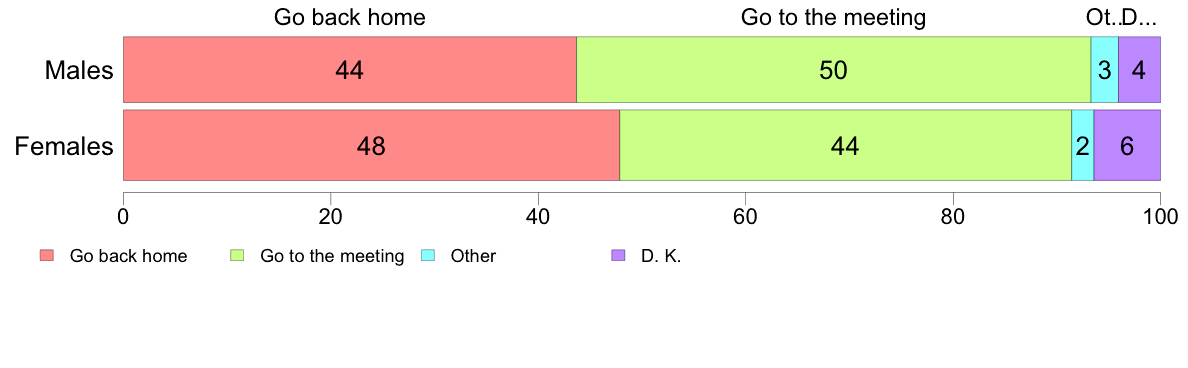Image resolution: width=1188 pixels, height=368 pixels.
Task: Click the Go back home column header
Action: [x=349, y=17]
